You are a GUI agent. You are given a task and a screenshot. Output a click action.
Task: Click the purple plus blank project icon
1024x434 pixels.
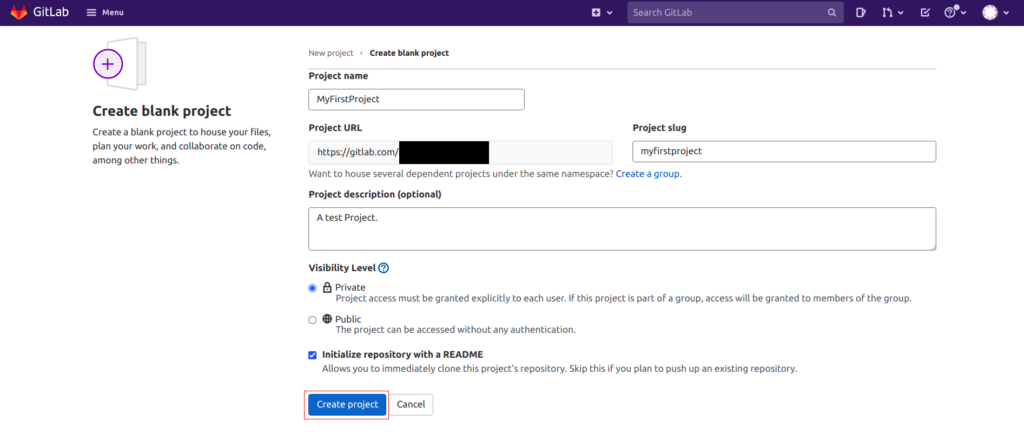pos(108,64)
